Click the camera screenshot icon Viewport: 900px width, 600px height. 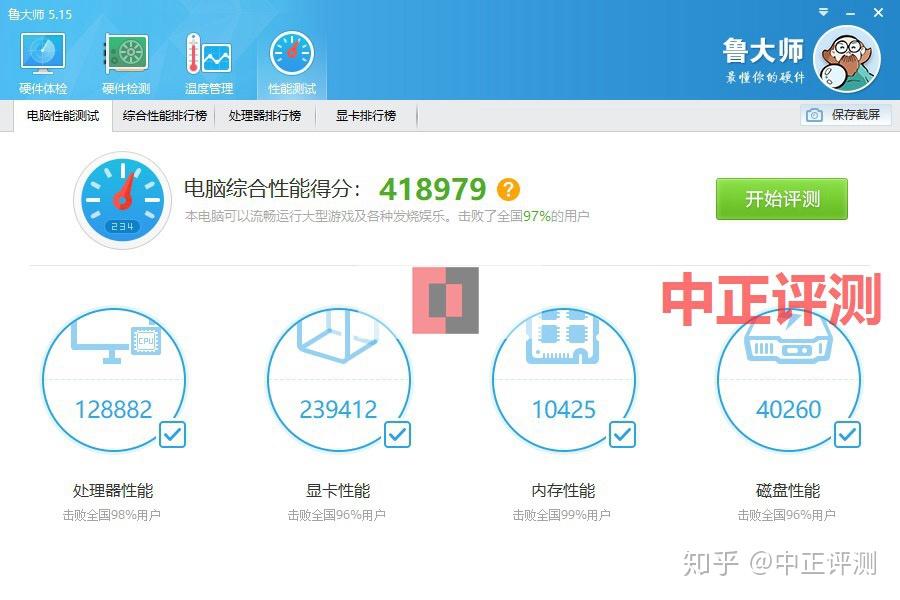814,115
